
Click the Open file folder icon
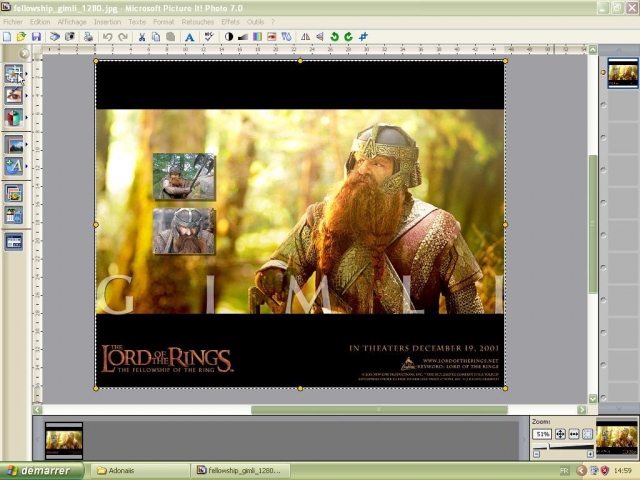[21, 37]
